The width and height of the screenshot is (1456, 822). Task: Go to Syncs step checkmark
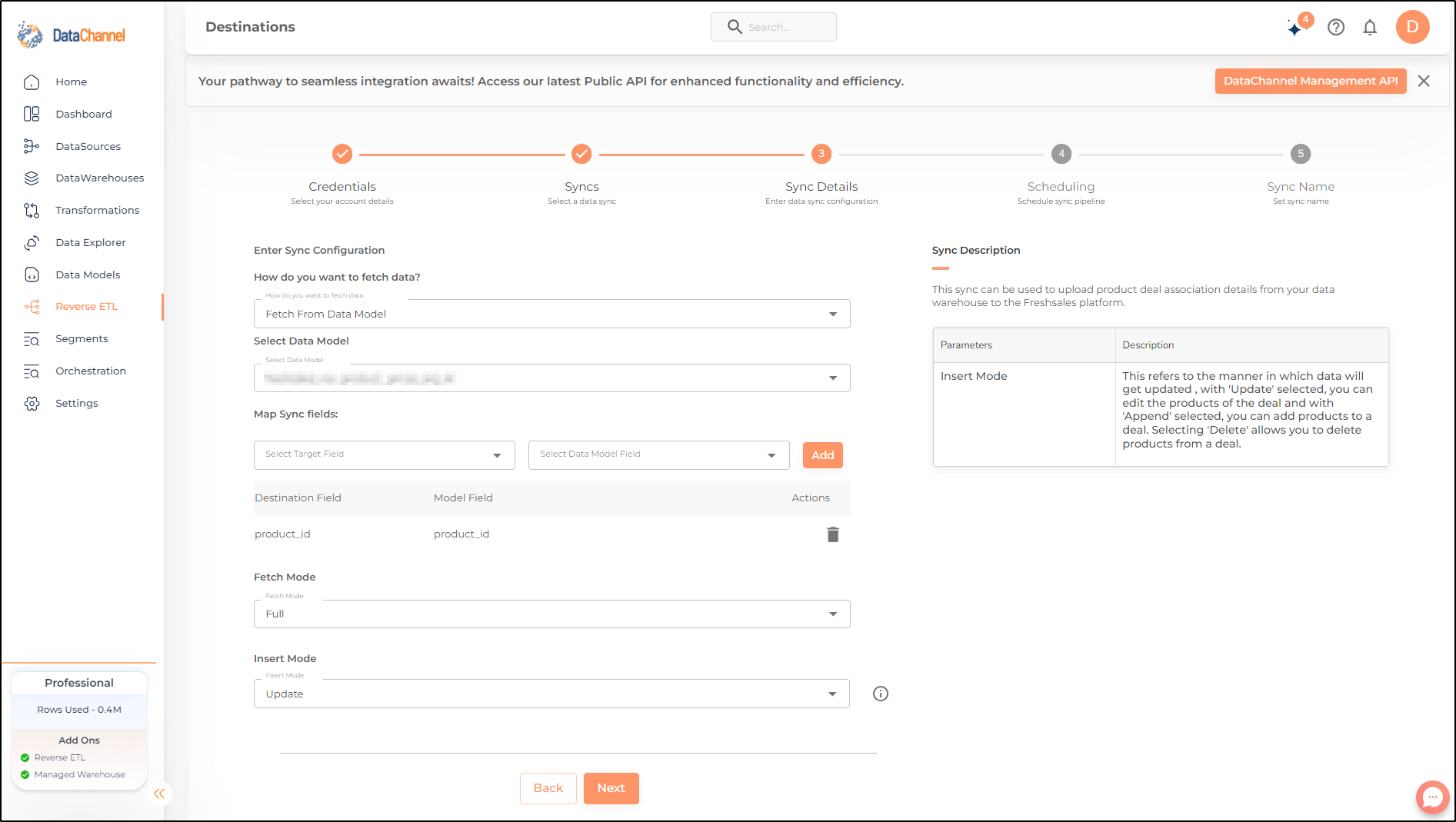581,154
